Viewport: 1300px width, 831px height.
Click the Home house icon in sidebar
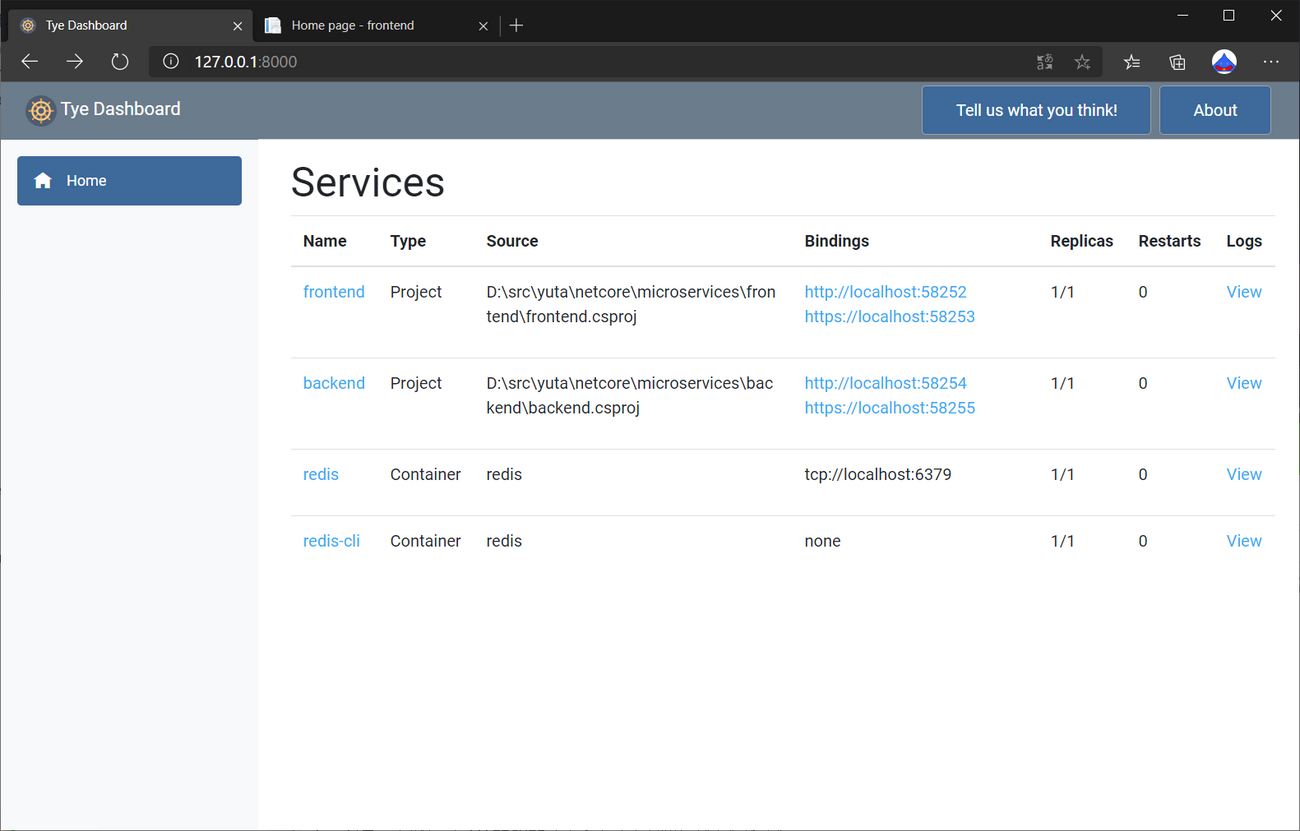point(43,181)
